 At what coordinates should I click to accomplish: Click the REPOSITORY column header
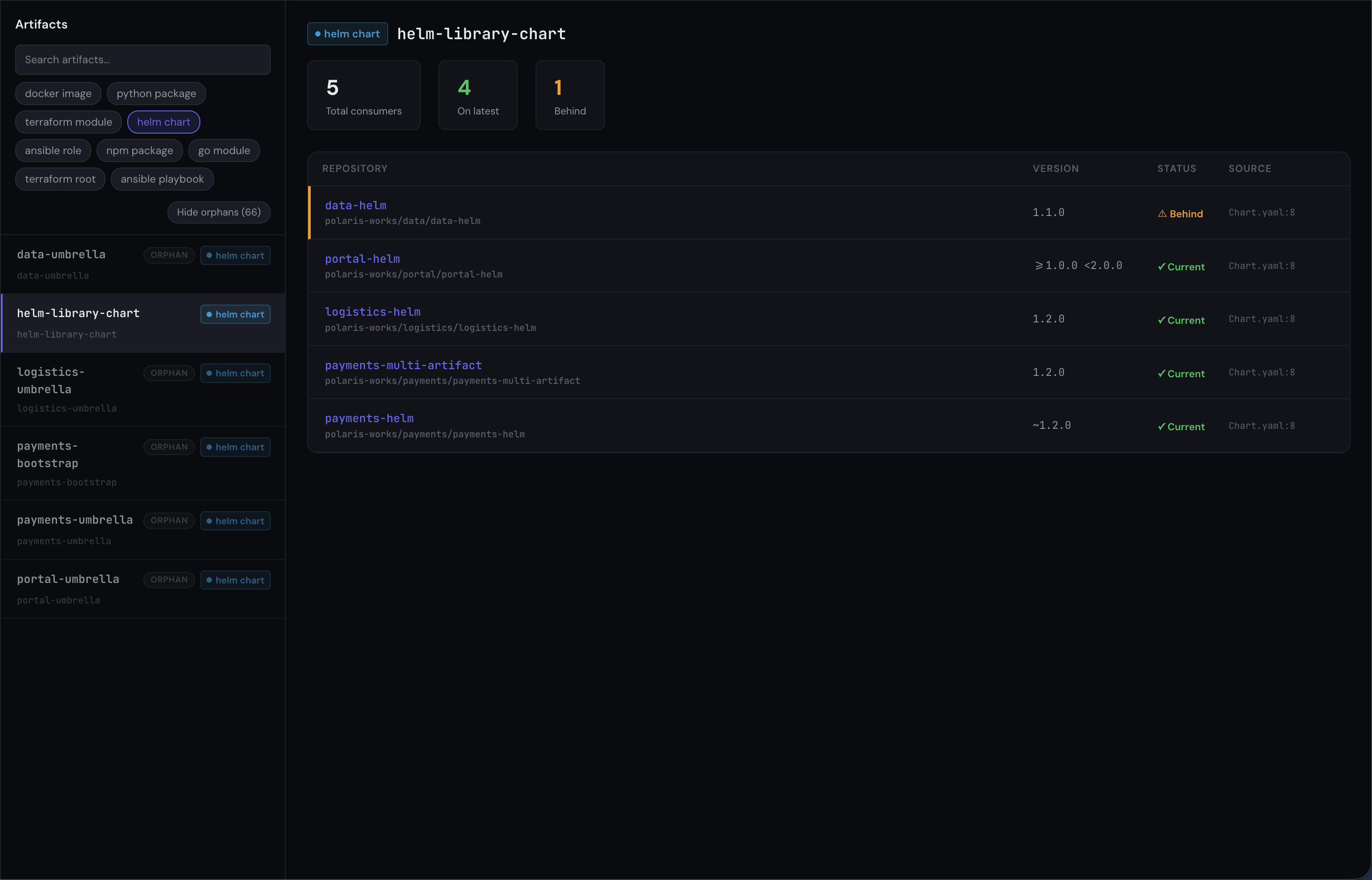[x=355, y=169]
